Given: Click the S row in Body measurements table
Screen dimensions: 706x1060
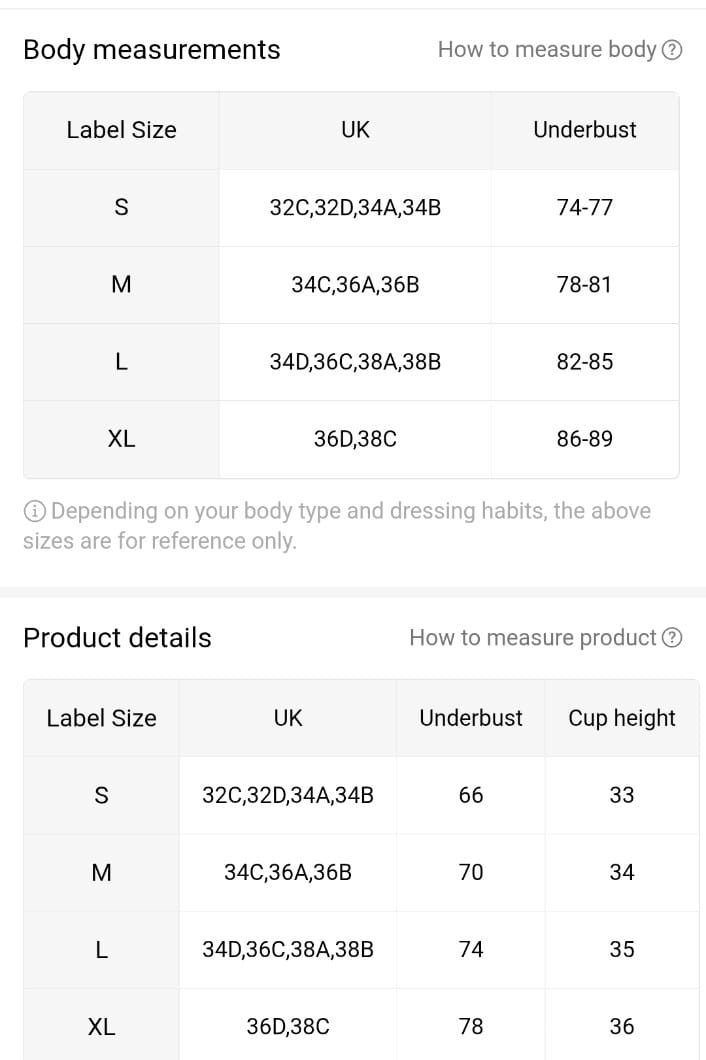Looking at the screenshot, I should (351, 208).
